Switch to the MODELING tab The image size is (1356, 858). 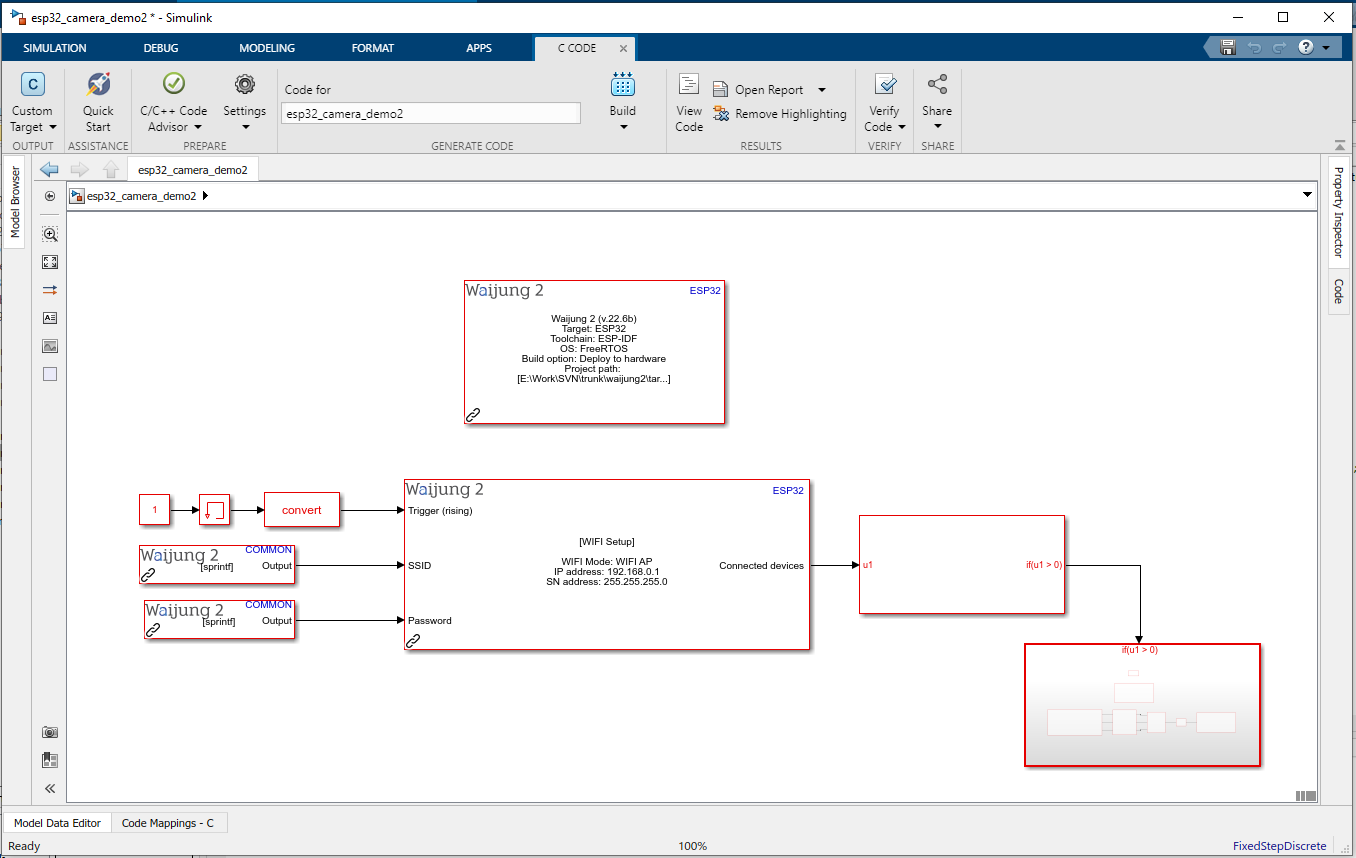click(267, 48)
